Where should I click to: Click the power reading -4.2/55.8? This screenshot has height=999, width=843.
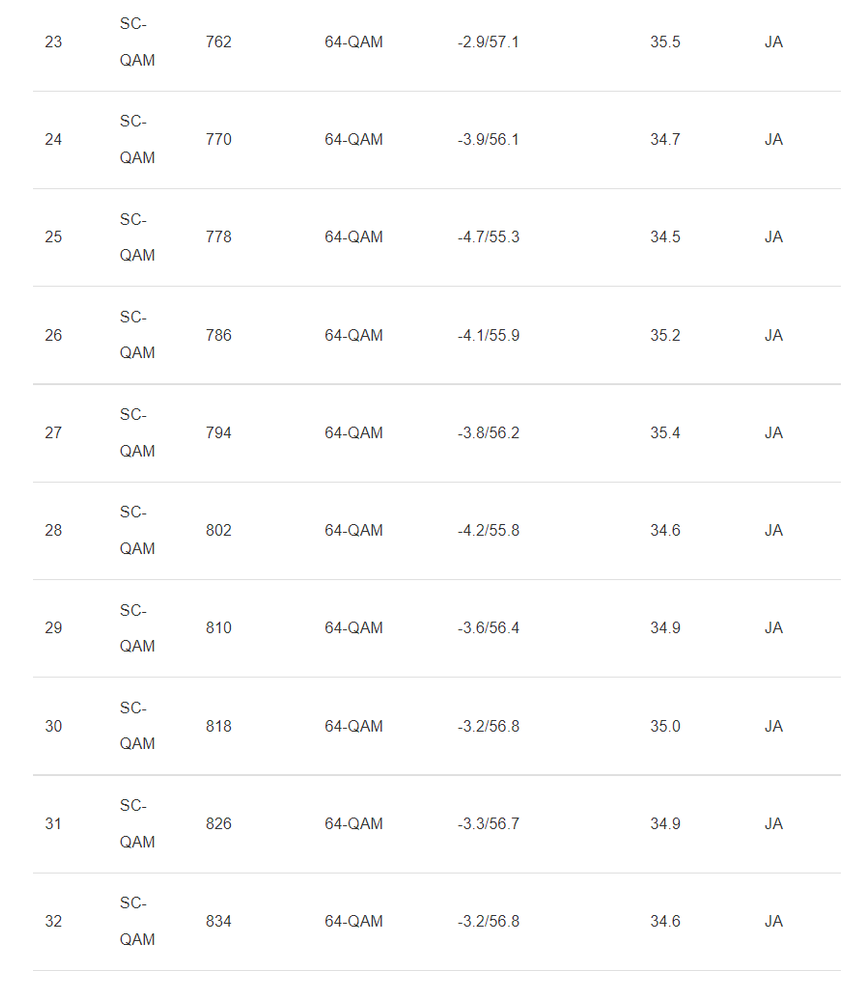(x=488, y=530)
